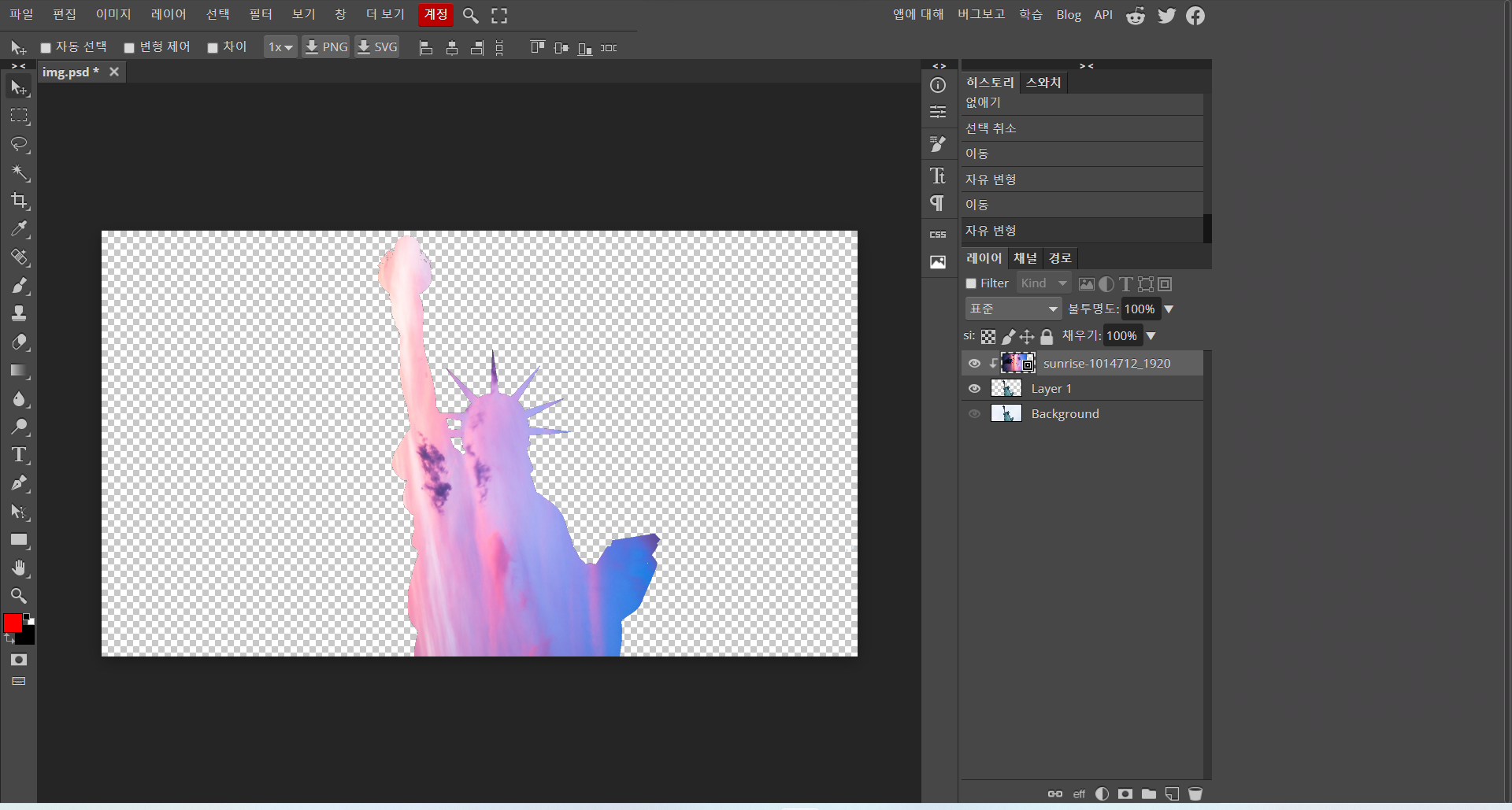Select the Zoom tool in left toolbar
This screenshot has height=810, width=1512.
pyautogui.click(x=20, y=596)
